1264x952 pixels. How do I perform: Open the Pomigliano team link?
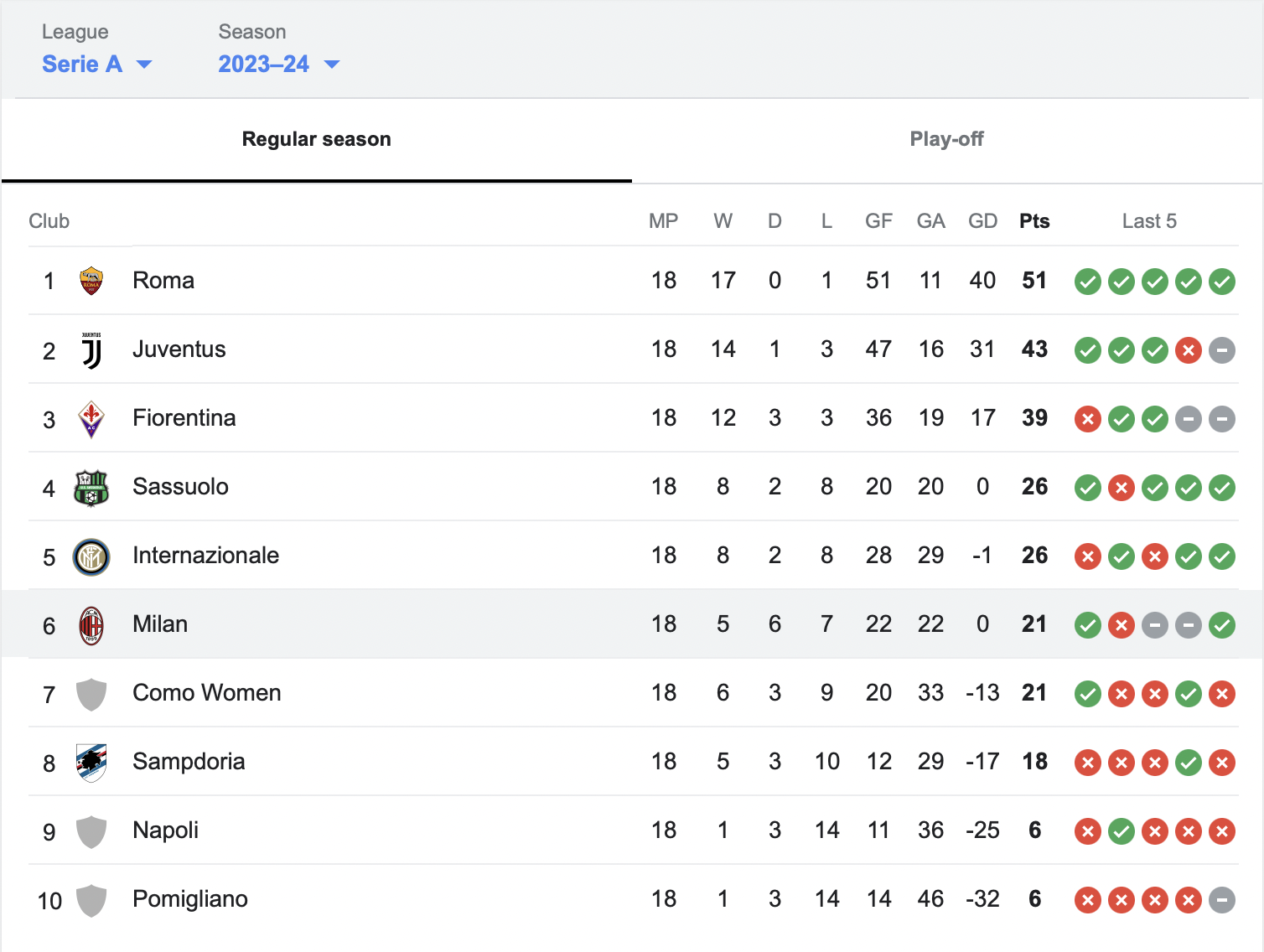(190, 899)
